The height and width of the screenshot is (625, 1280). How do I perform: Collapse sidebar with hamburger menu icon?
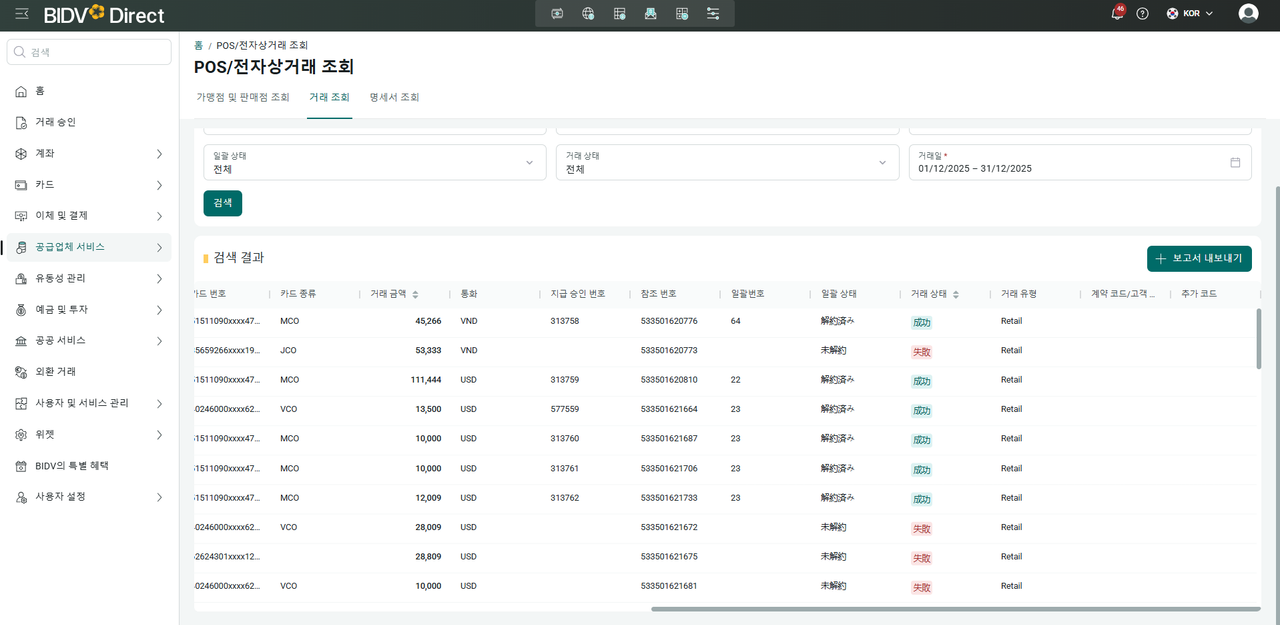pyautogui.click(x=22, y=14)
